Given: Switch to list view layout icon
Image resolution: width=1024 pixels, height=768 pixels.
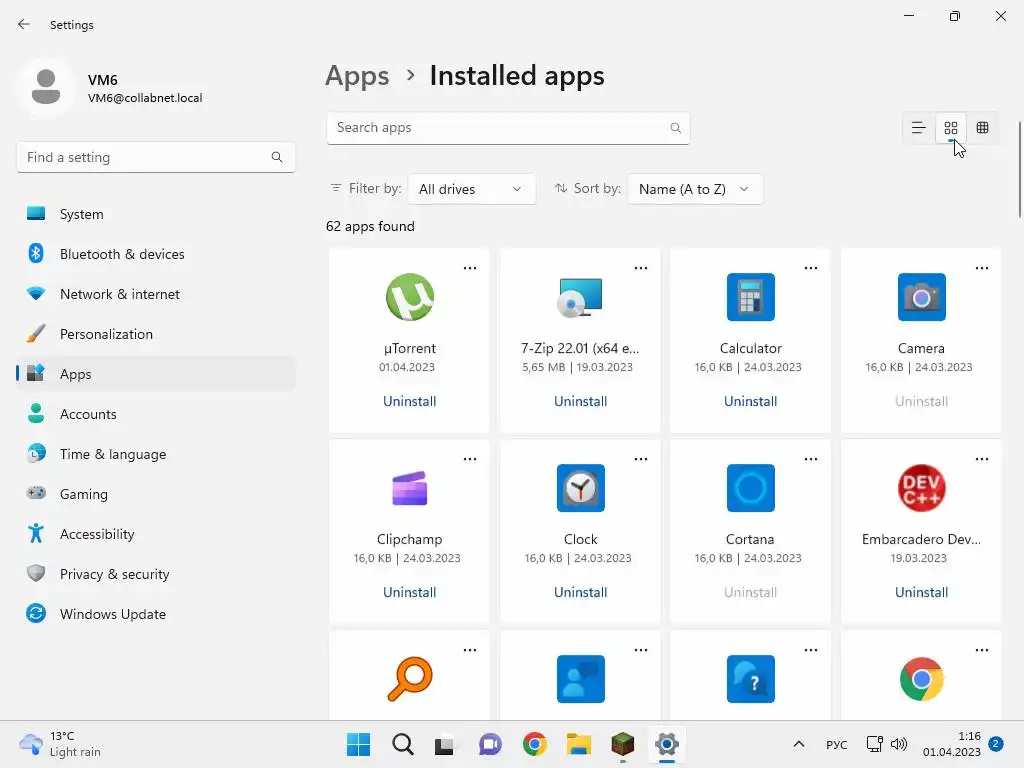Looking at the screenshot, I should coord(918,128).
